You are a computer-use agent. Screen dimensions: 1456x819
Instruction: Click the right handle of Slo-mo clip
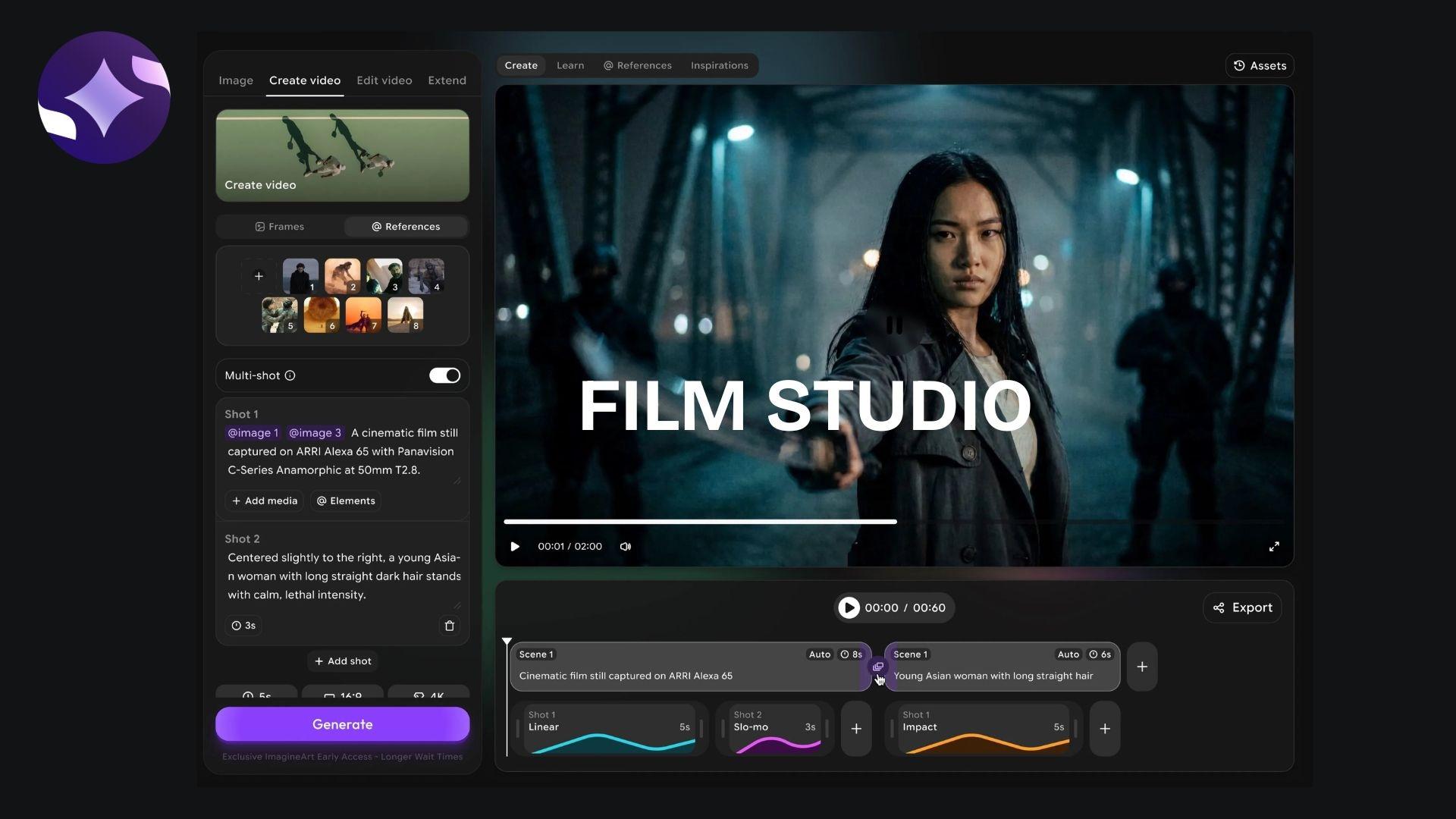[x=827, y=729]
